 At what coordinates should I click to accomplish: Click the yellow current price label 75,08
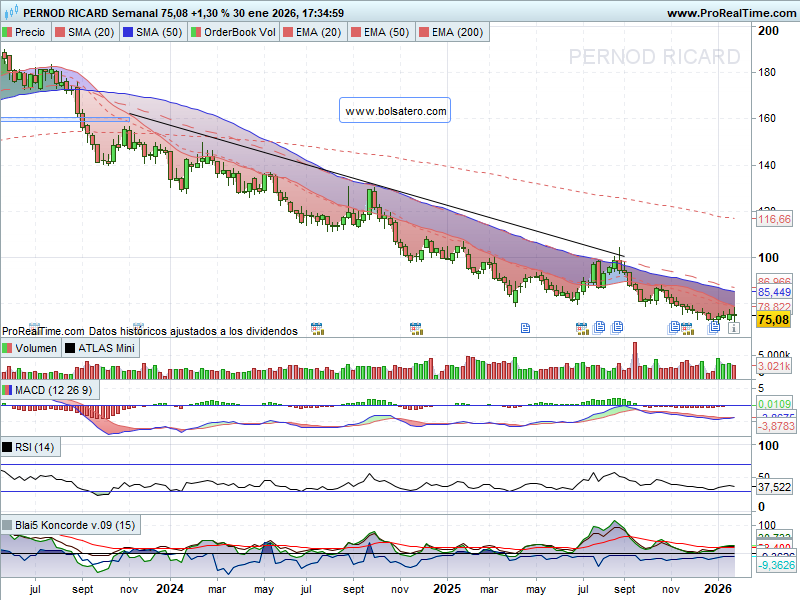[x=773, y=320]
